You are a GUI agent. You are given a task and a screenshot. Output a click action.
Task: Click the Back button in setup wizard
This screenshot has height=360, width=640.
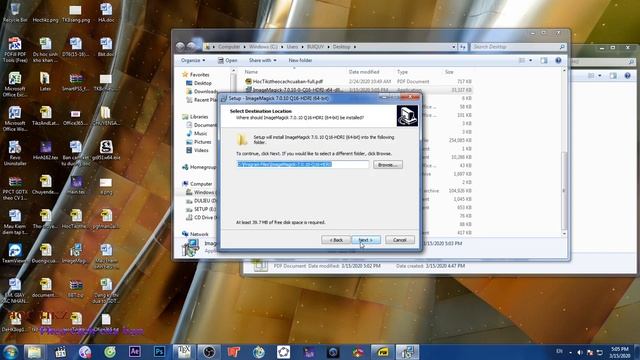(x=336, y=240)
